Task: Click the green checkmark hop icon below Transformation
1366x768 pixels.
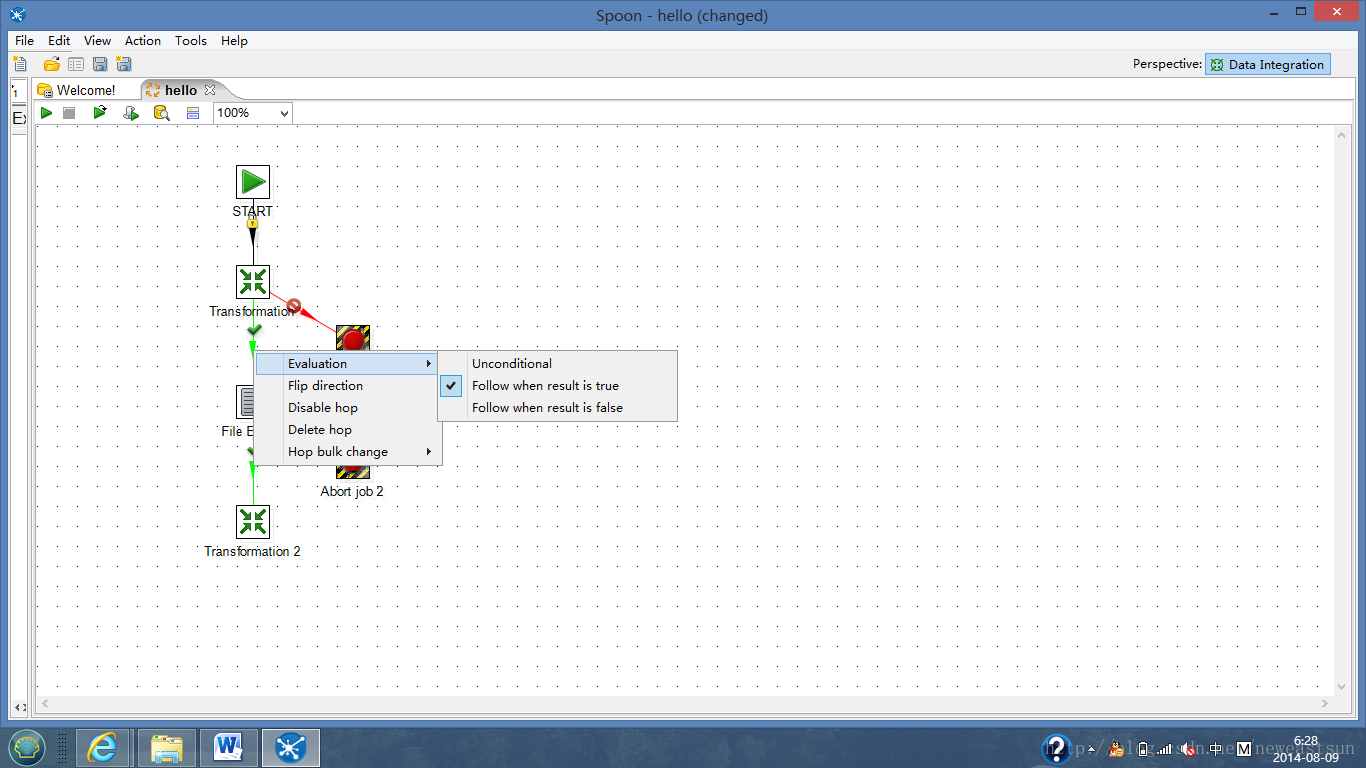Action: click(254, 329)
